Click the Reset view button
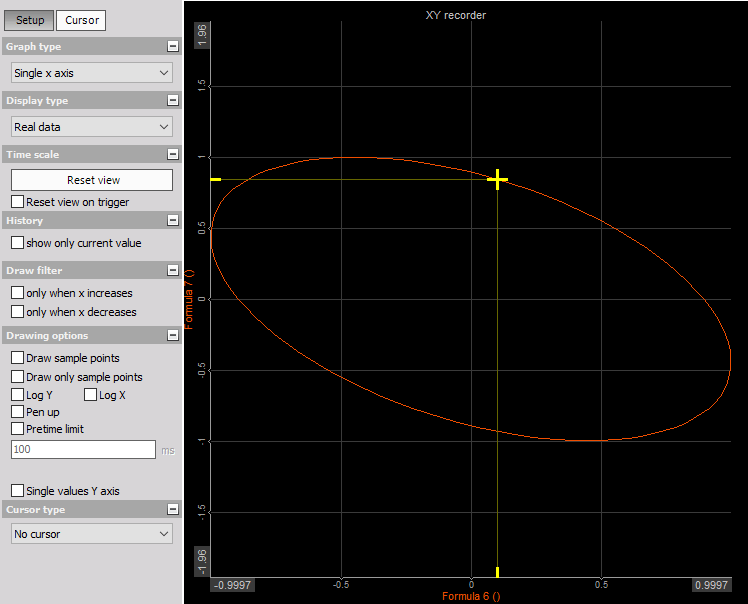The image size is (748, 604). coord(92,180)
